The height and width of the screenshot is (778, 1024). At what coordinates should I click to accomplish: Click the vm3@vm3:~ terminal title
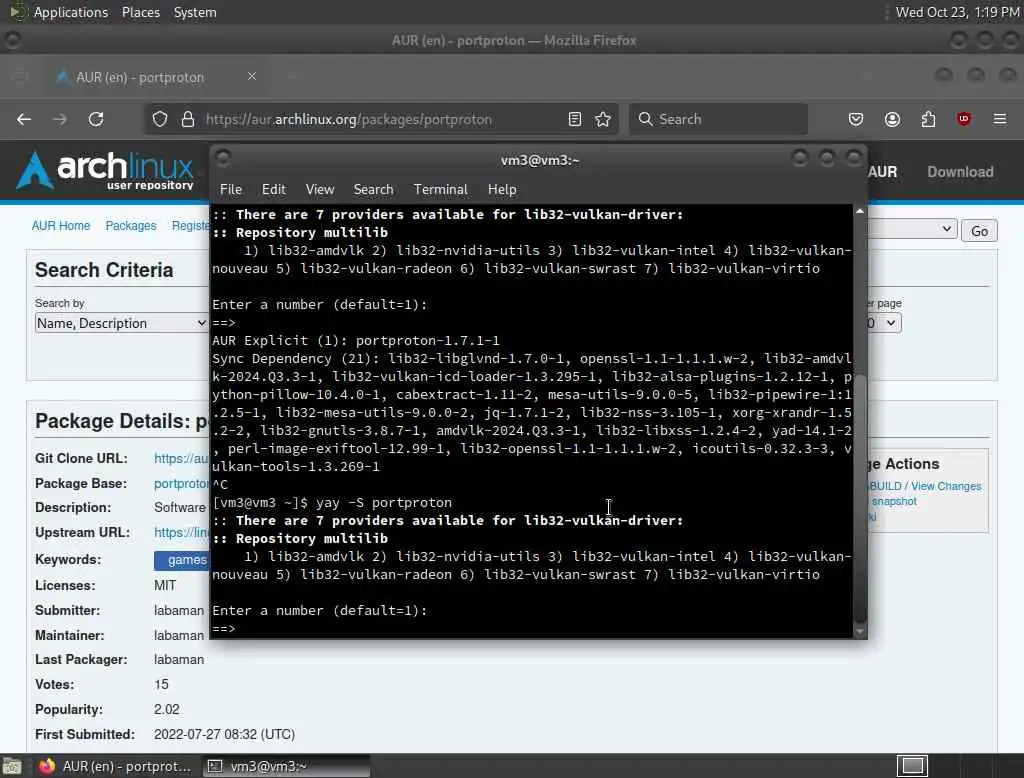[x=539, y=160]
